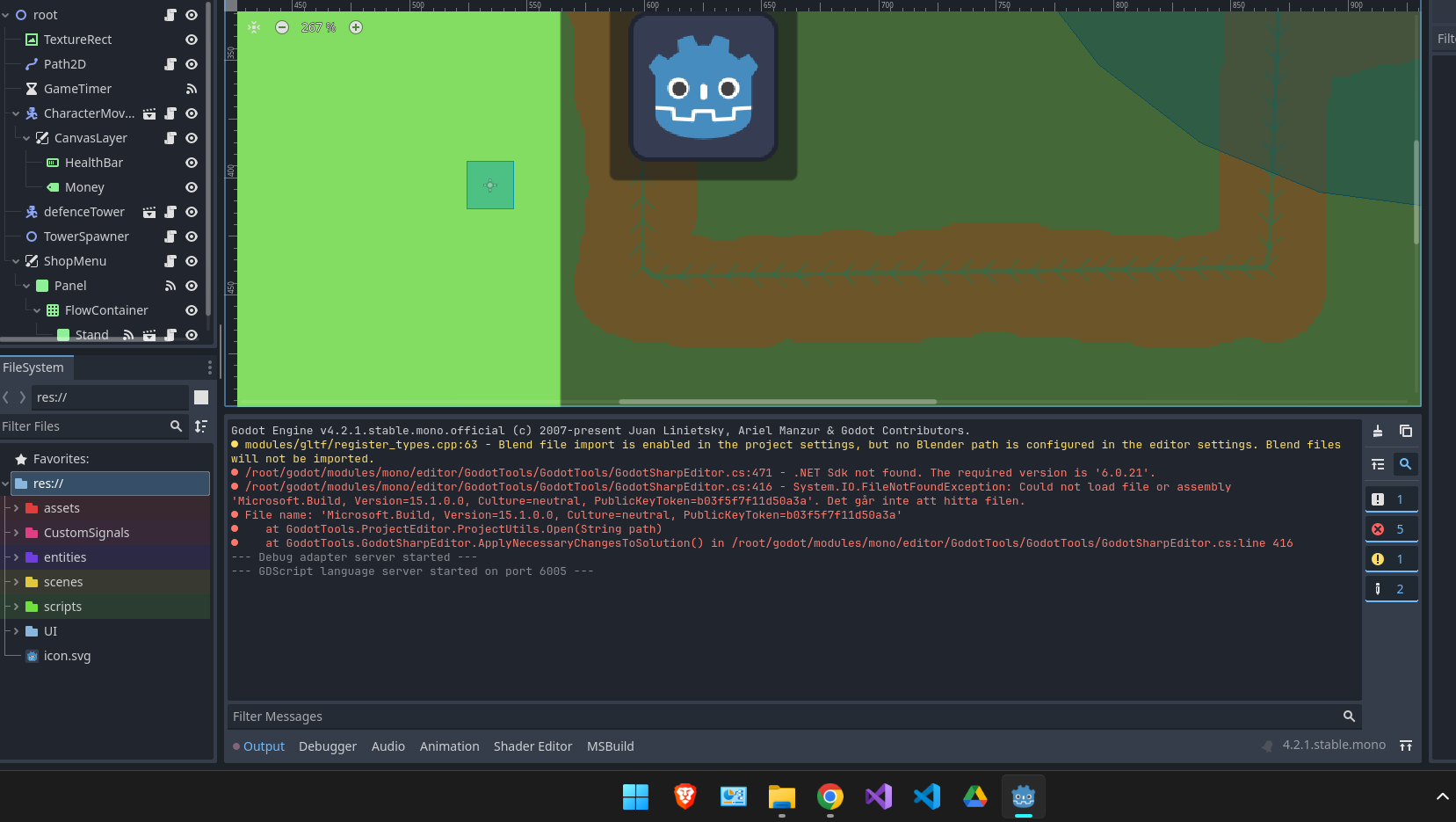Click the sort files icon in FileSystem
The image size is (1456, 822).
point(201,426)
